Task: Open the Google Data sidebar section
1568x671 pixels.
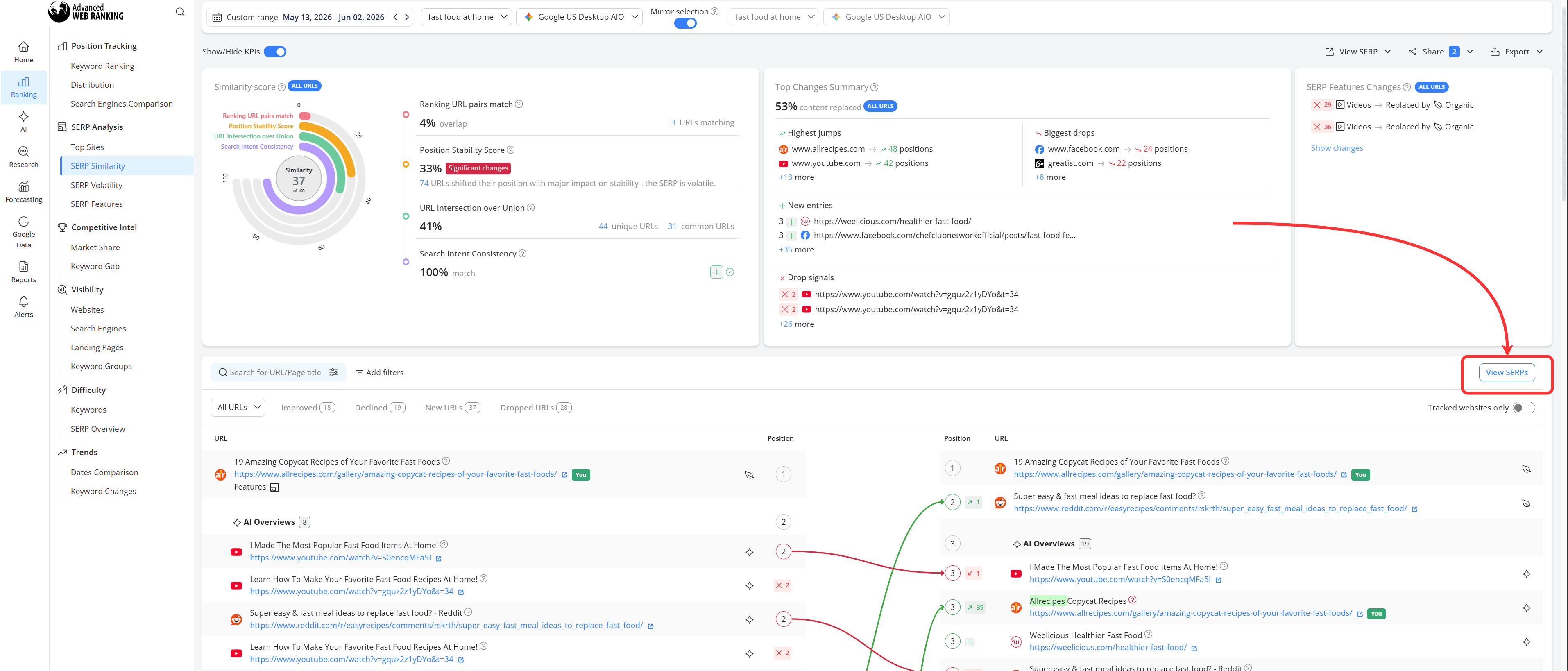Action: point(23,232)
